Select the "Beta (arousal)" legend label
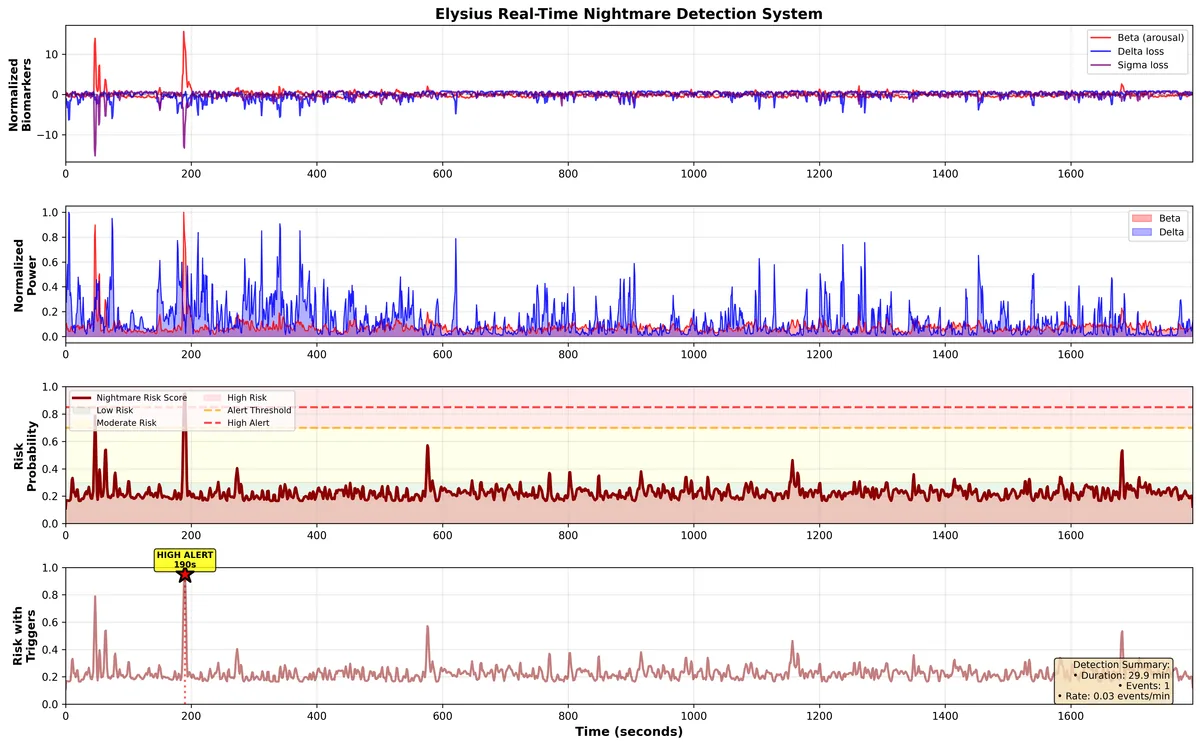The height and width of the screenshot is (746, 1200). coord(1150,37)
